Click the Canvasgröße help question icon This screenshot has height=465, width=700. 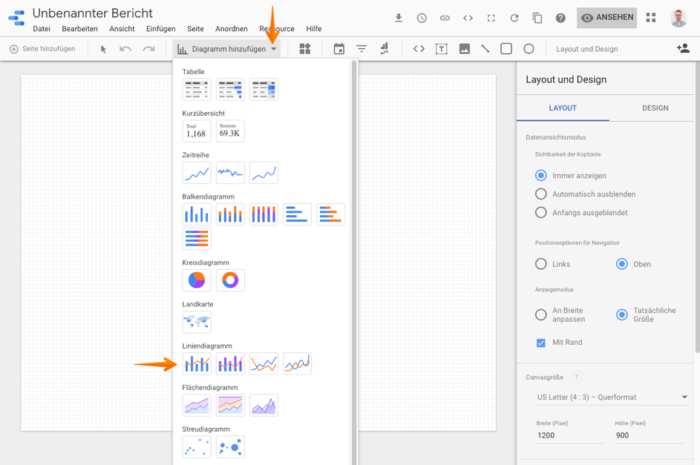(x=576, y=377)
